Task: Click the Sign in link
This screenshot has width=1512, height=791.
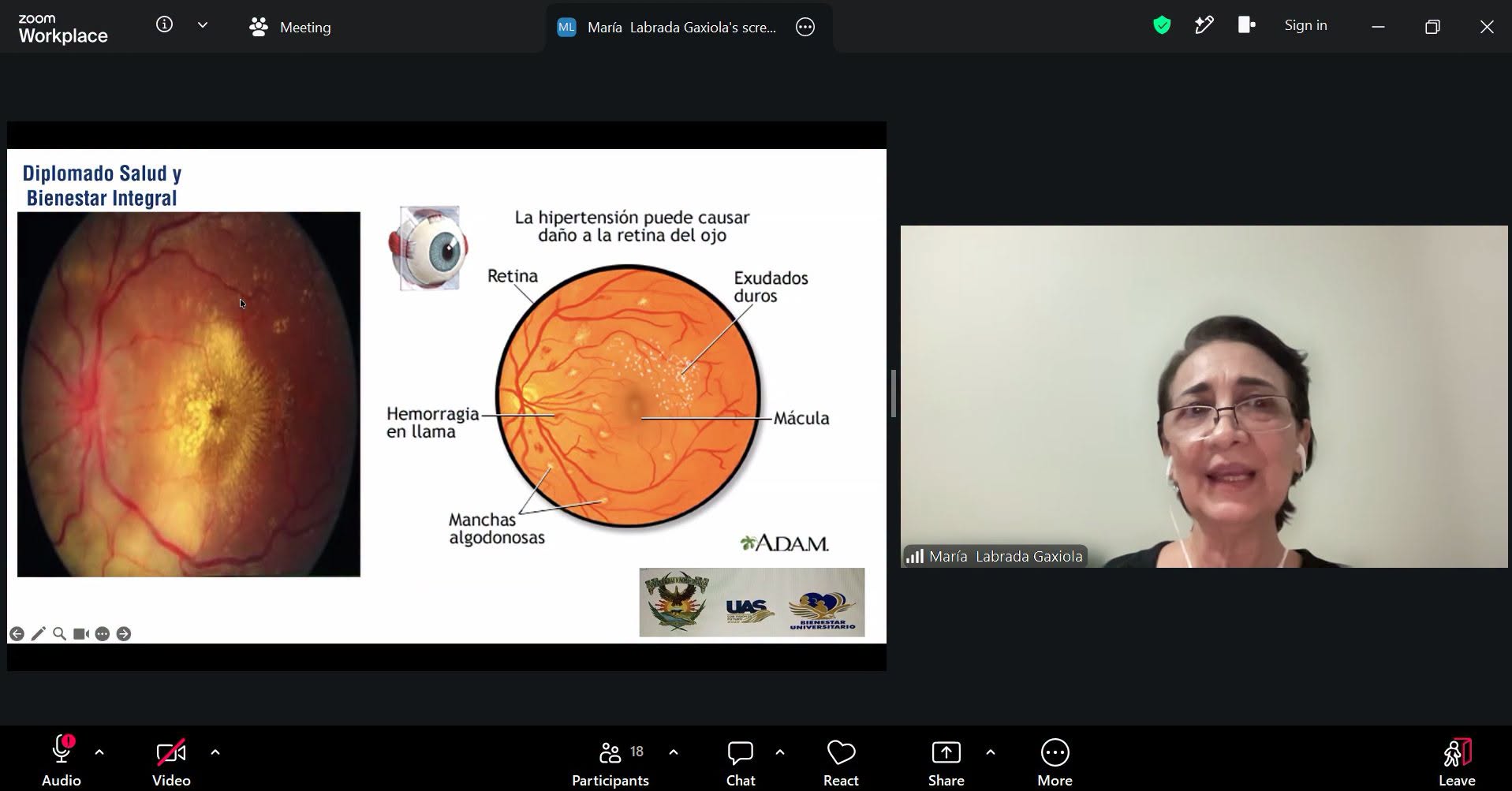Action: point(1305,25)
